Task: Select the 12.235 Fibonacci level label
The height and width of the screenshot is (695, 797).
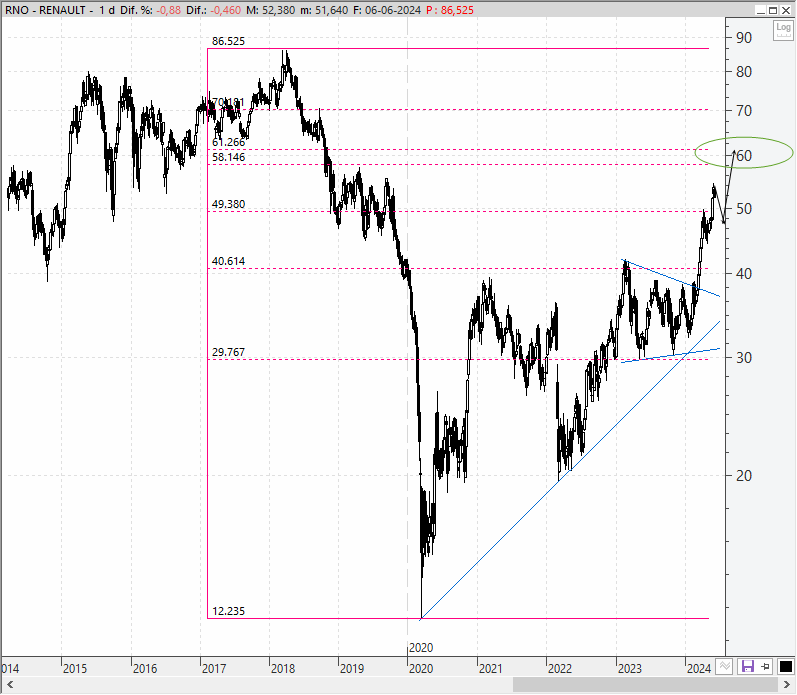Action: point(228,611)
